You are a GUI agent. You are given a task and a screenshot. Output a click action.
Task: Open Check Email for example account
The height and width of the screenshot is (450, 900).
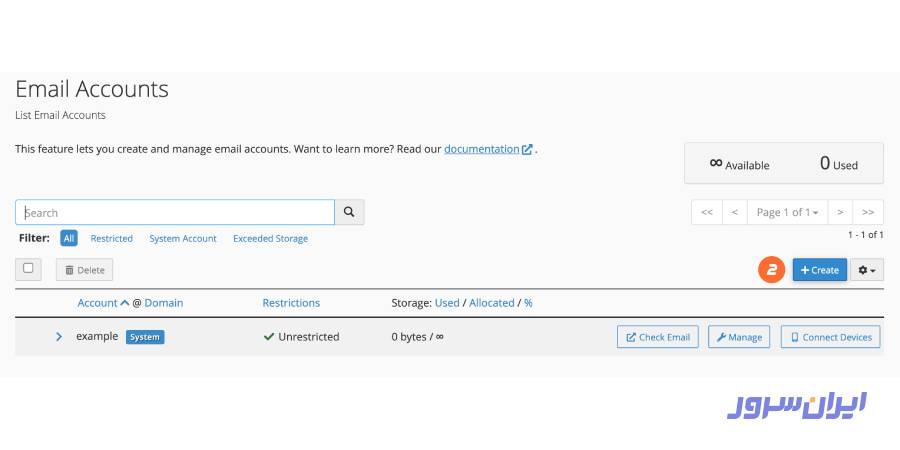pos(657,337)
